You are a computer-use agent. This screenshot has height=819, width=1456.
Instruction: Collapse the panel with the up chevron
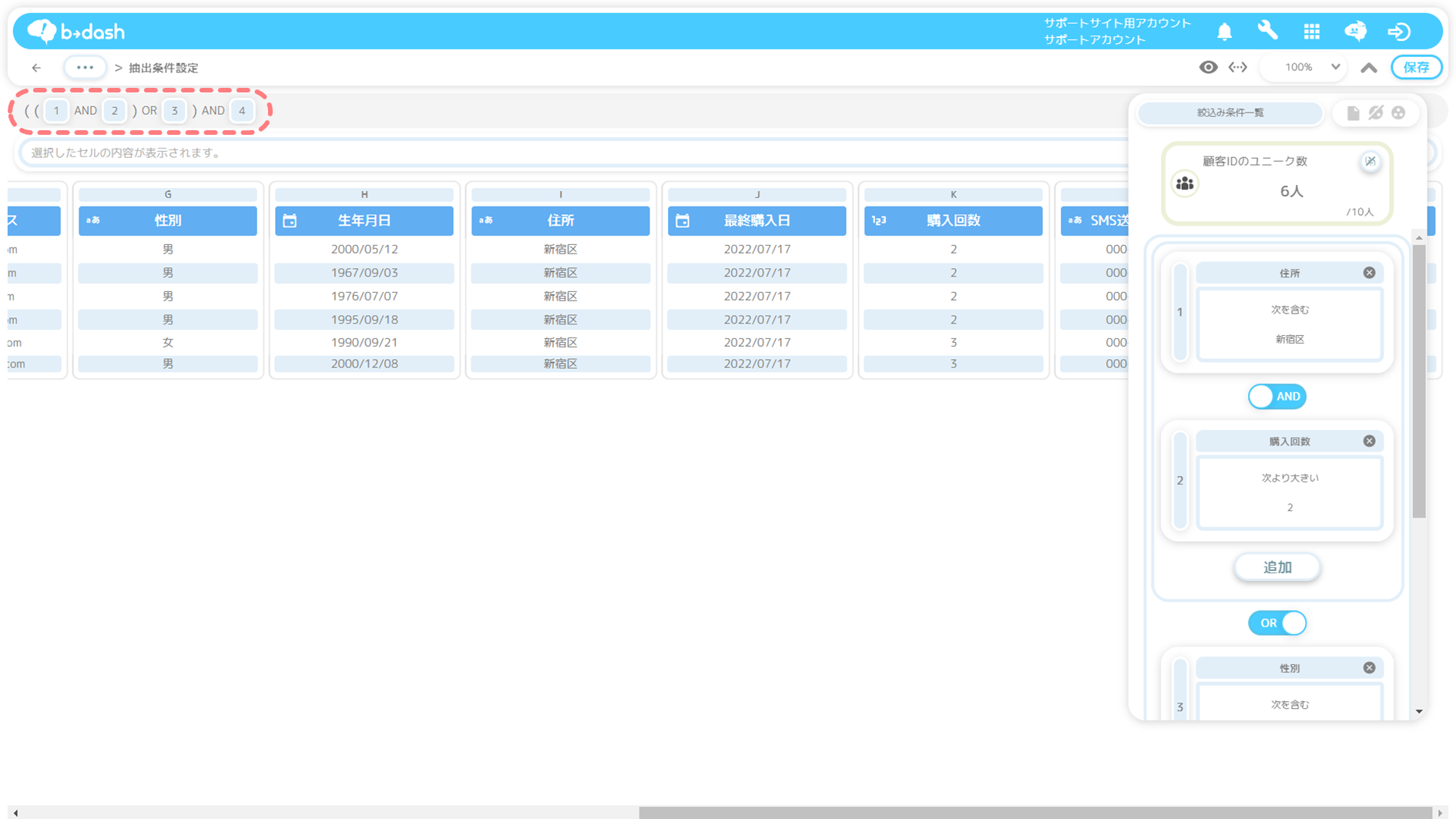click(1369, 68)
